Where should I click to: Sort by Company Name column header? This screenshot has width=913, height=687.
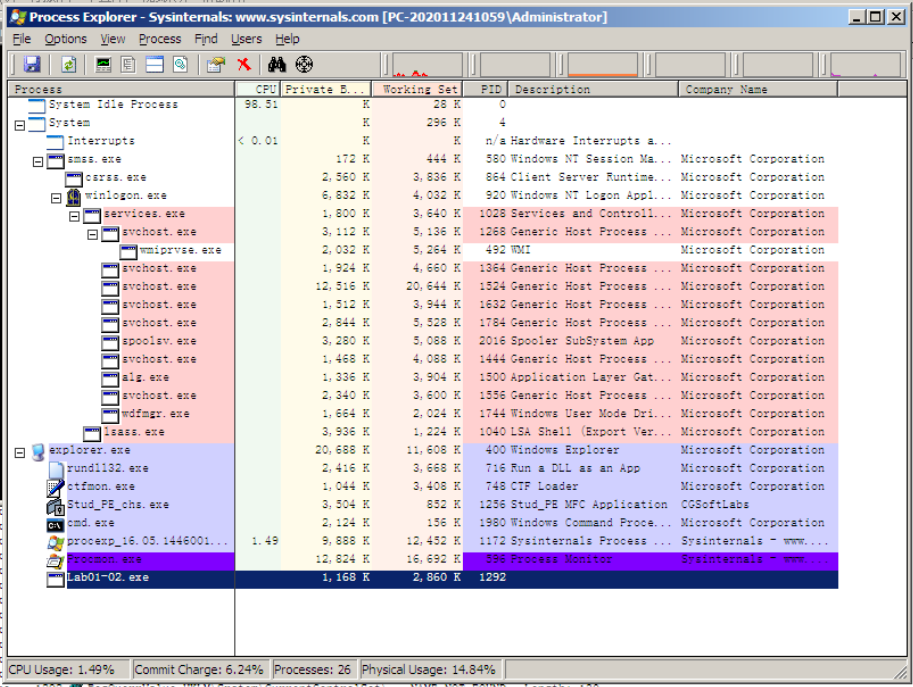pos(758,89)
